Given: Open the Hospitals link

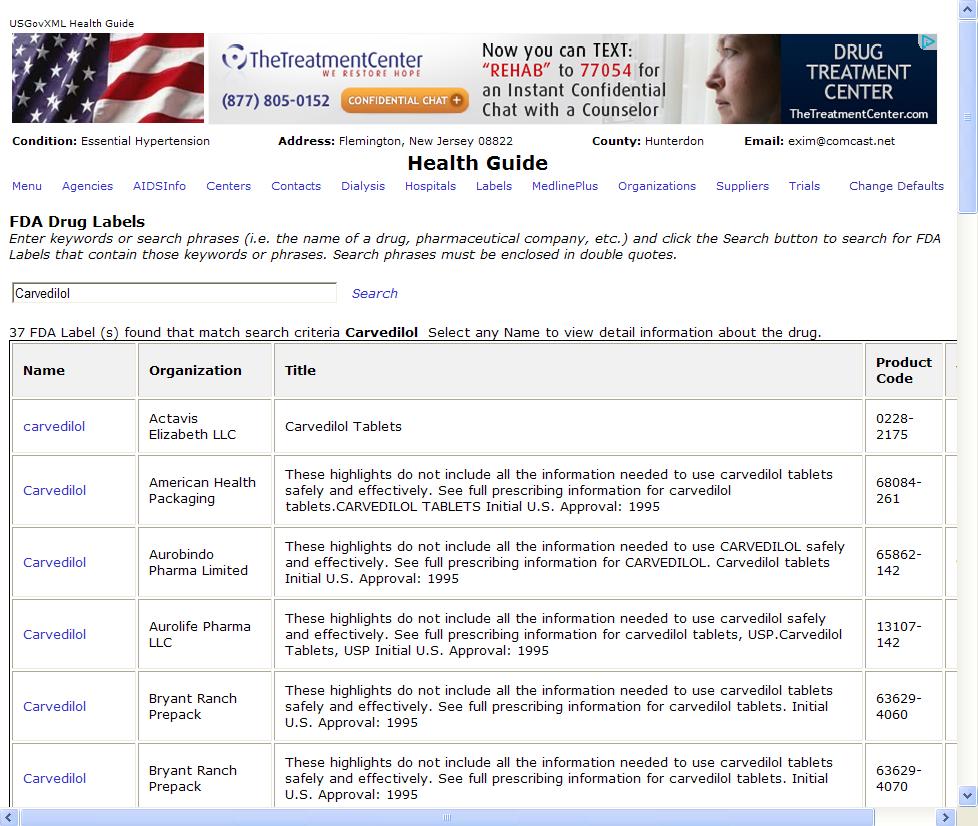Looking at the screenshot, I should pyautogui.click(x=430, y=186).
